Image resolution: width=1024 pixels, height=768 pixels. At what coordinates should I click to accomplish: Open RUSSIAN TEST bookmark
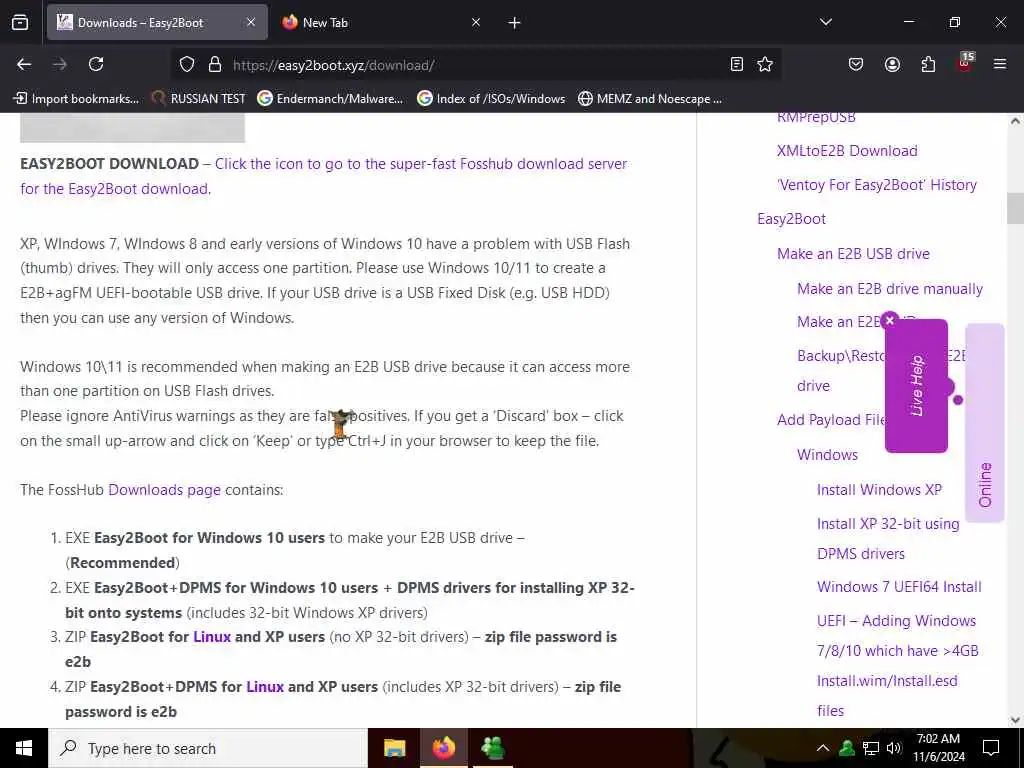[199, 99]
